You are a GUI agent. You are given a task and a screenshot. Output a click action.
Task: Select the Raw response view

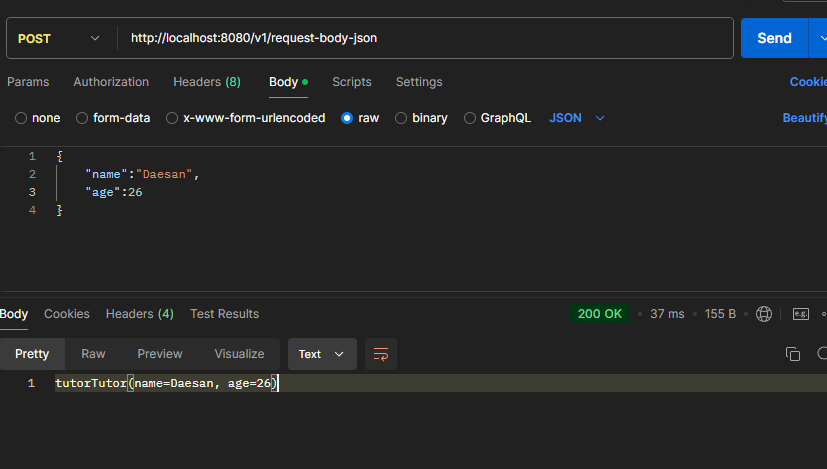click(x=93, y=354)
